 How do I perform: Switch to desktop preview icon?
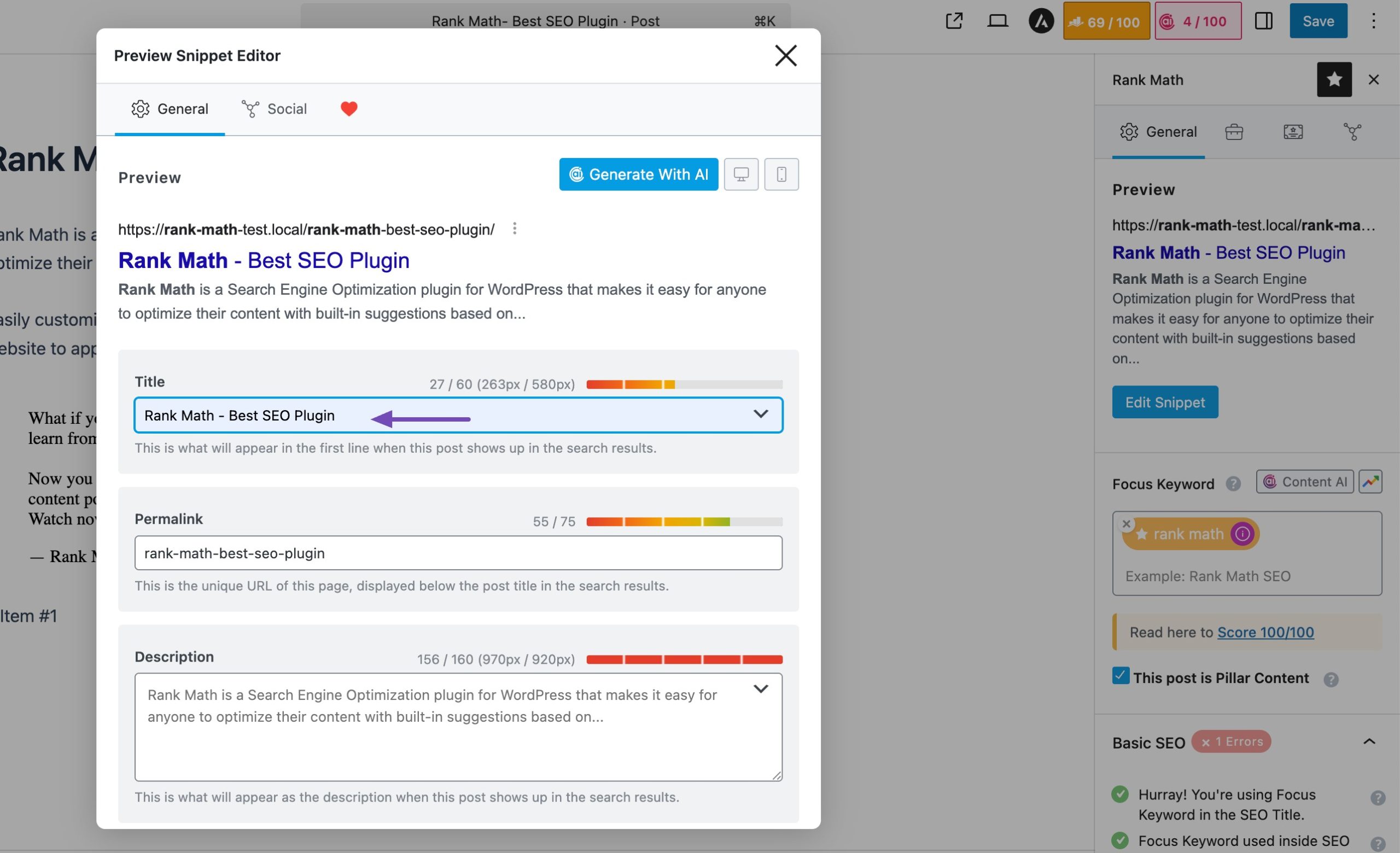click(741, 174)
